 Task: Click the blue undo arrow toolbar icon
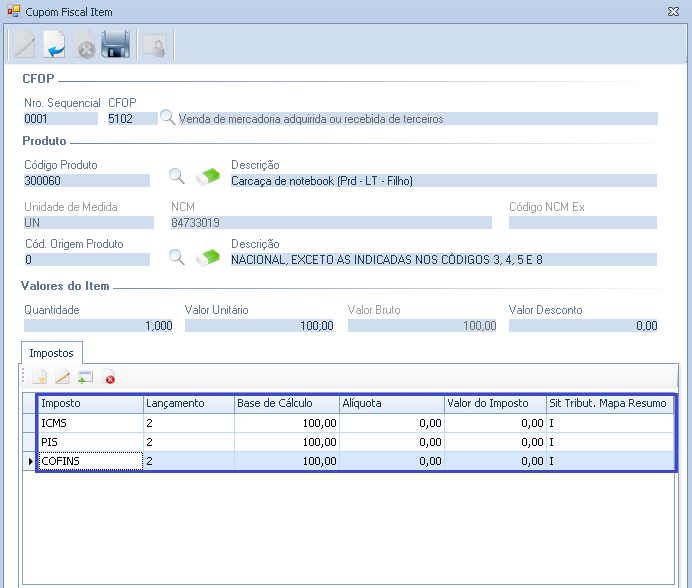click(54, 45)
